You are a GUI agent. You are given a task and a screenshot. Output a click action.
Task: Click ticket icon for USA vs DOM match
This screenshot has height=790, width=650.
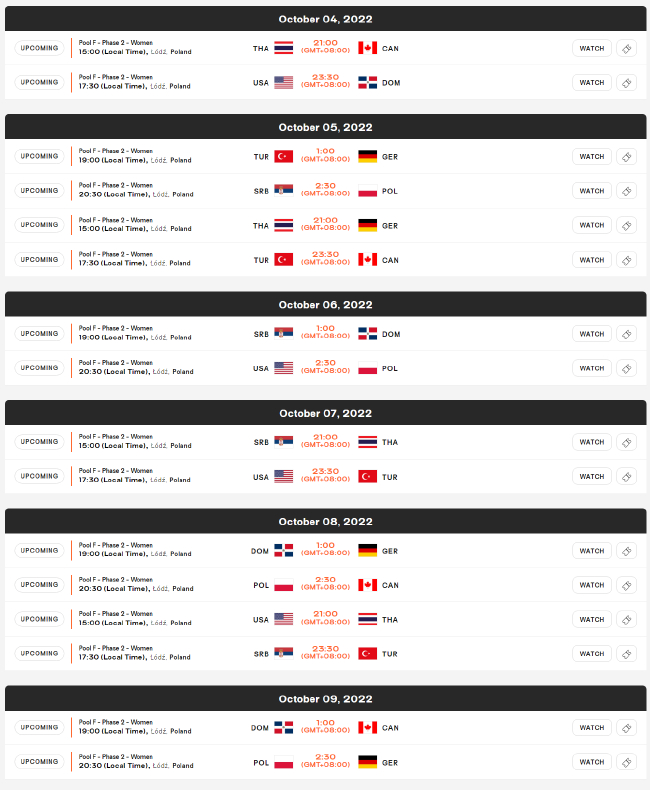(626, 83)
